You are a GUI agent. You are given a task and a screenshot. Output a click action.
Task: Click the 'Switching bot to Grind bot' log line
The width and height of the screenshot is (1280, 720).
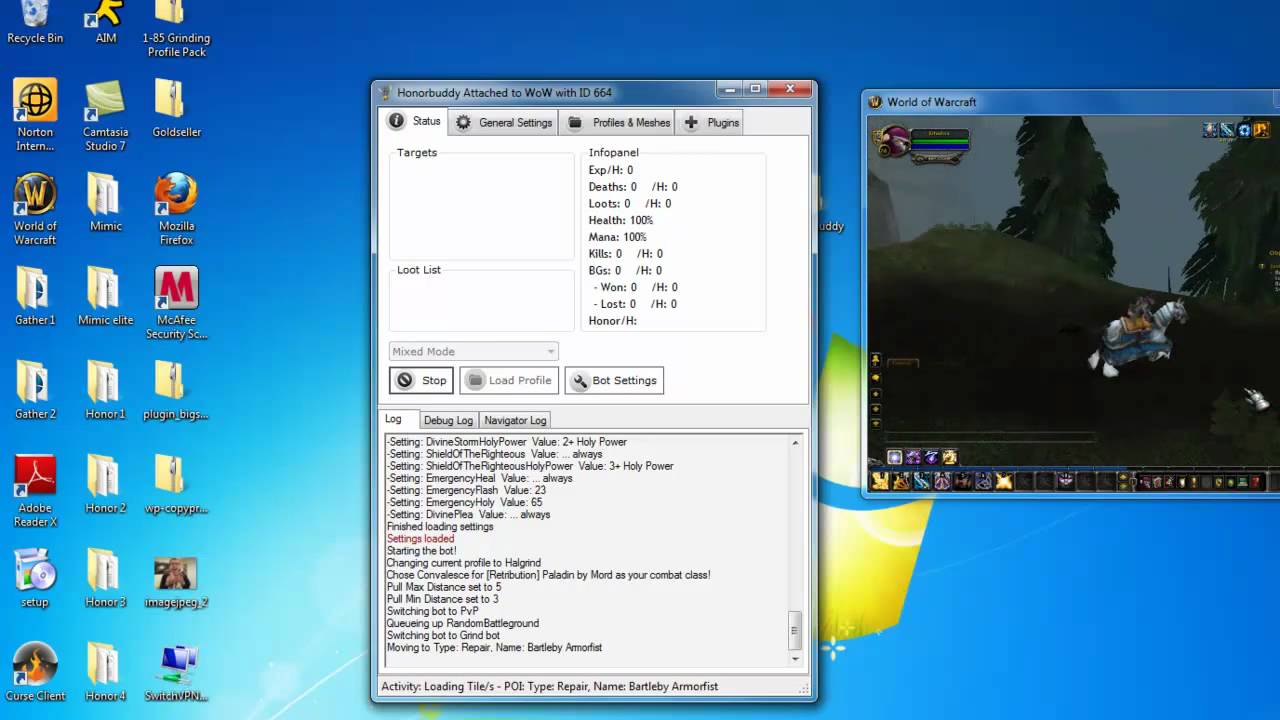click(x=443, y=635)
